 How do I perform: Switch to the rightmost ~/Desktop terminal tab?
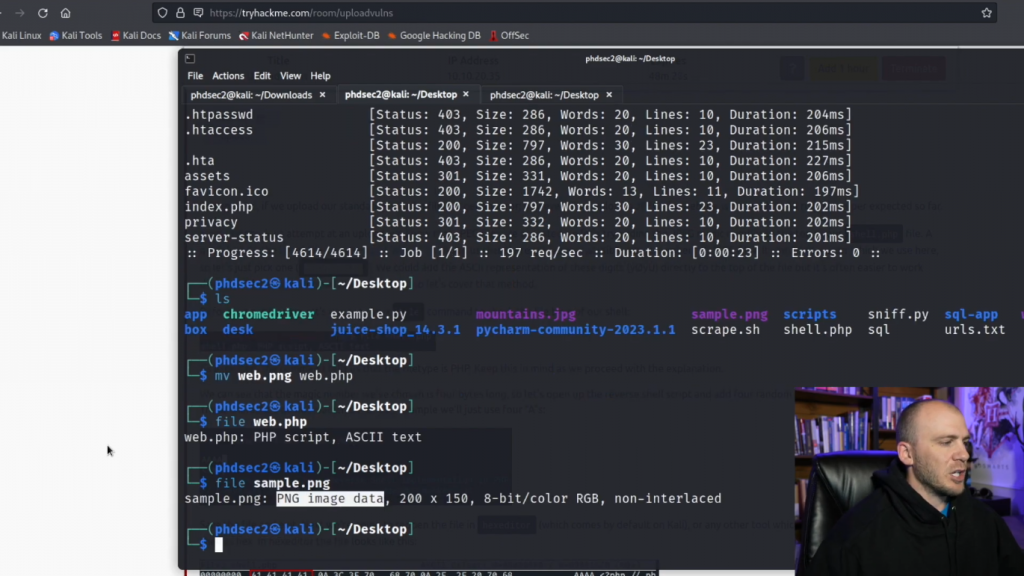[x=544, y=95]
